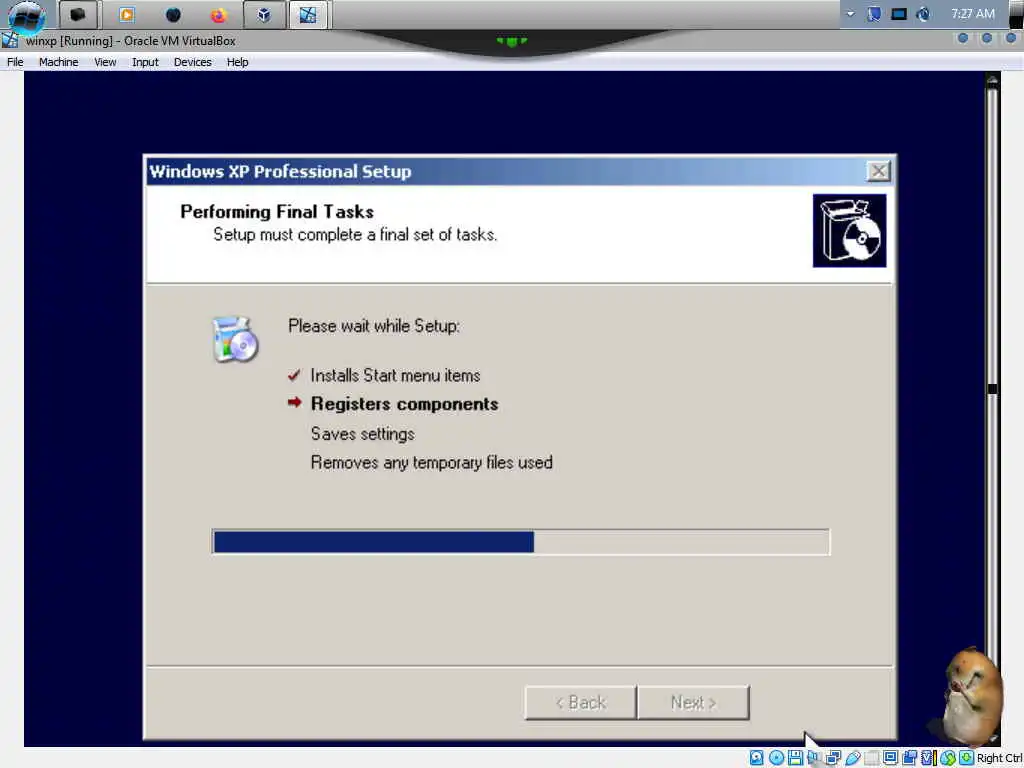
Task: Open the Input menu
Action: tap(145, 62)
